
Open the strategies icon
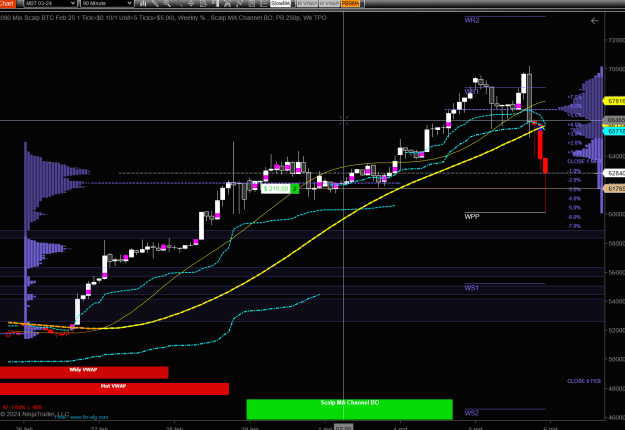point(227,4)
